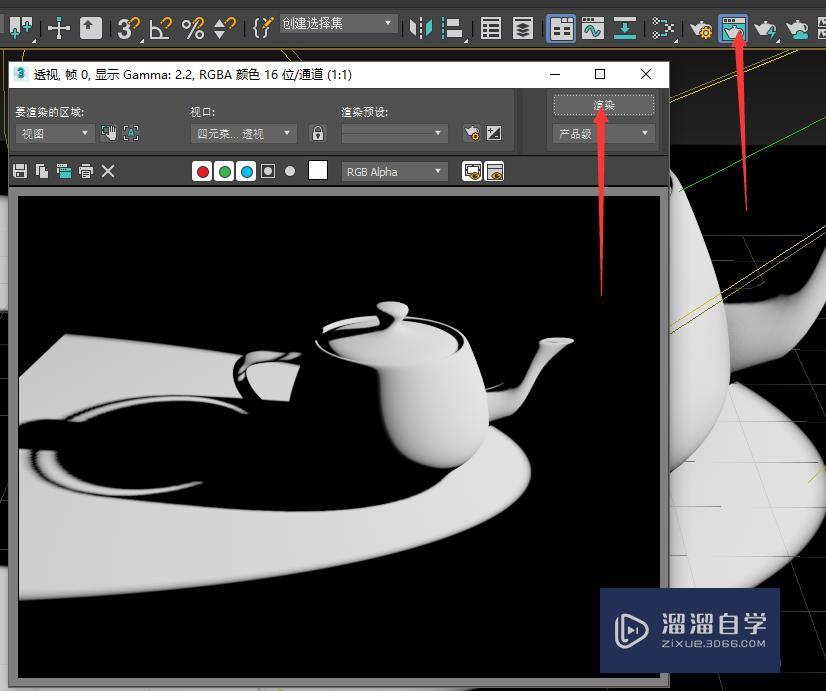Open the 视图 area-to-render dropdown
Viewport: 826px width, 691px height.
click(x=55, y=134)
